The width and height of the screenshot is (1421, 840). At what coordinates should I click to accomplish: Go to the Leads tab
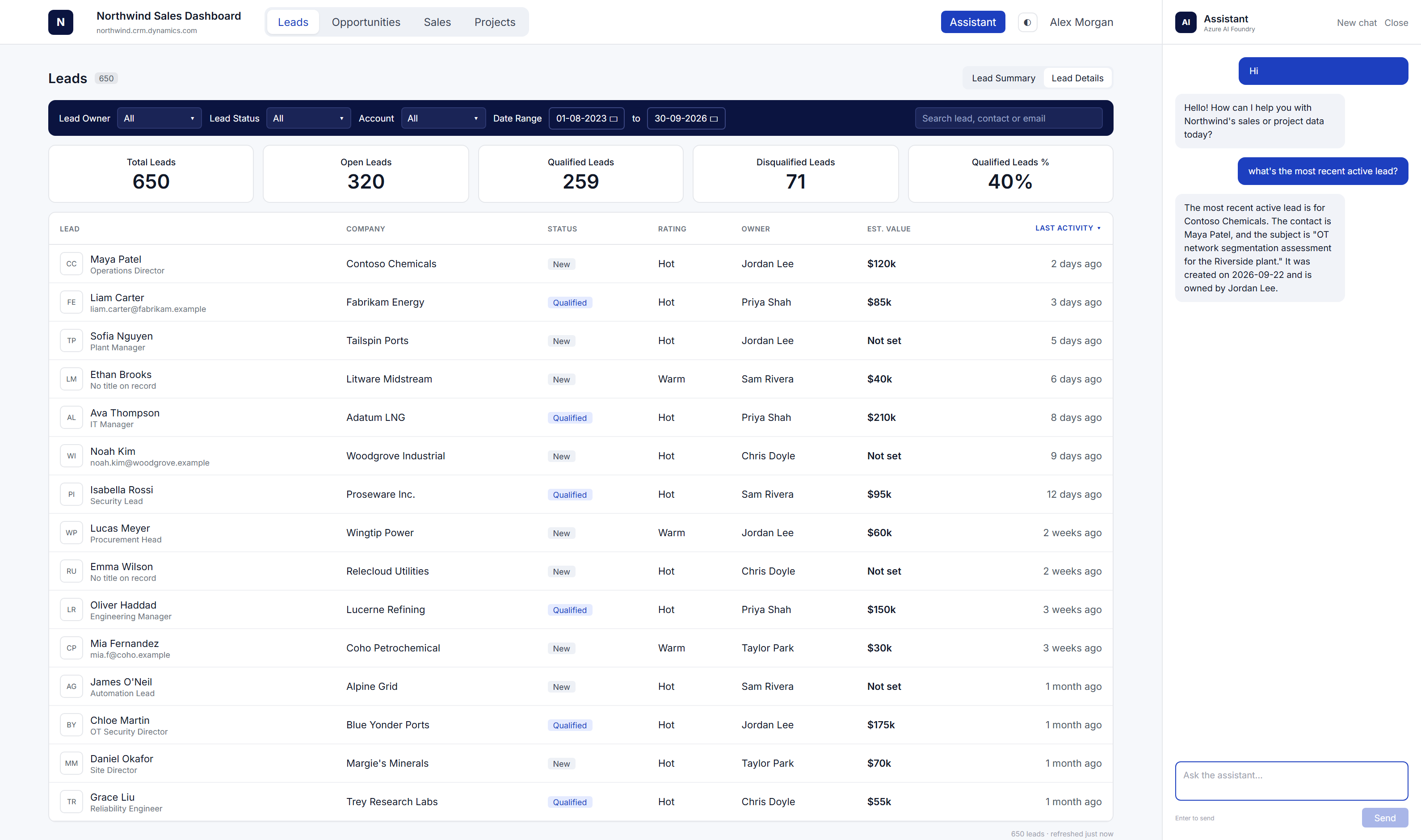[x=293, y=22]
